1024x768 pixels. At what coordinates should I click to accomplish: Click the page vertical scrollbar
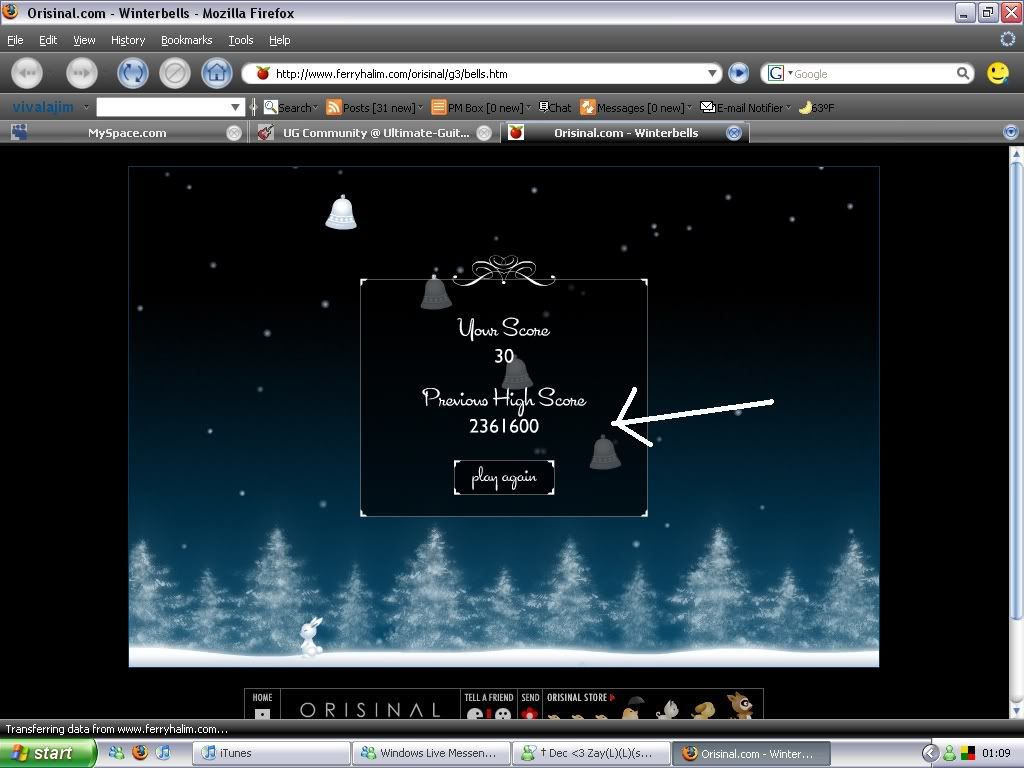point(1016,392)
